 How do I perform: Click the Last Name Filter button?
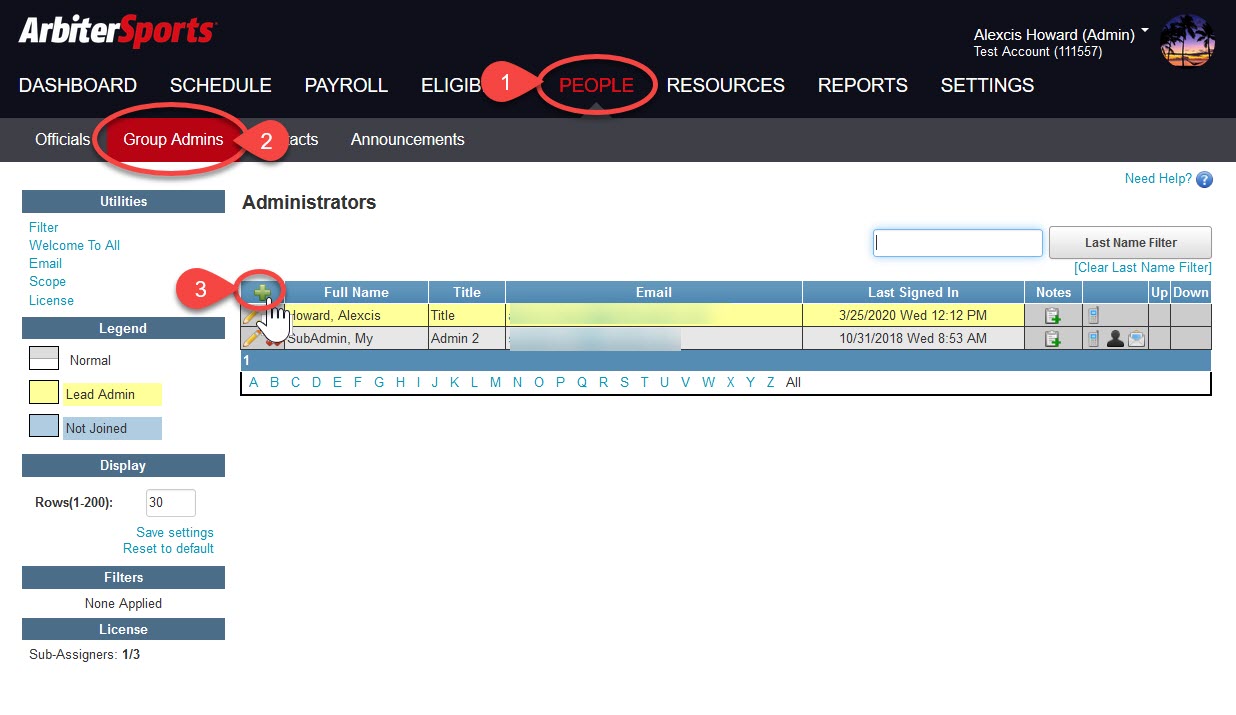(x=1129, y=242)
